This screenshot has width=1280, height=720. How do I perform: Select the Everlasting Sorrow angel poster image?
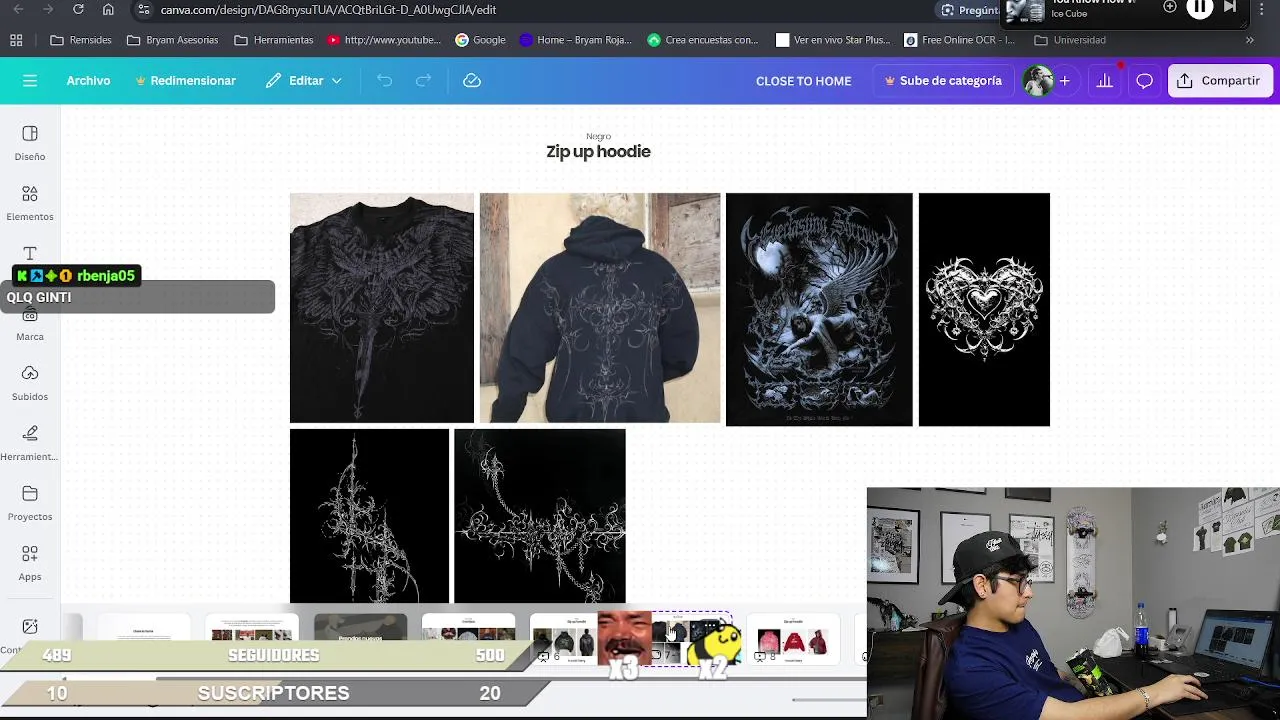coord(819,310)
